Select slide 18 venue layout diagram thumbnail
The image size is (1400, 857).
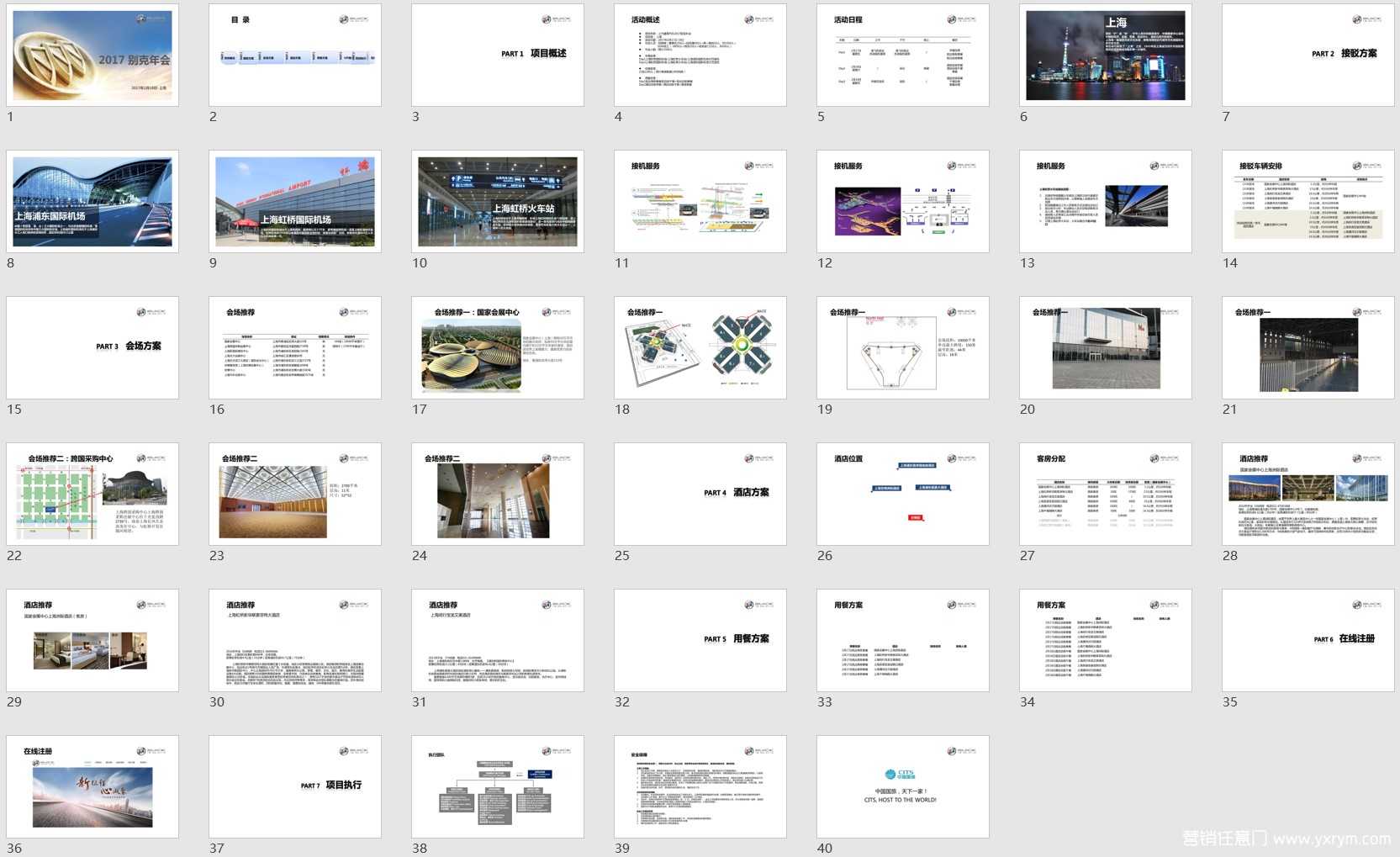click(700, 347)
